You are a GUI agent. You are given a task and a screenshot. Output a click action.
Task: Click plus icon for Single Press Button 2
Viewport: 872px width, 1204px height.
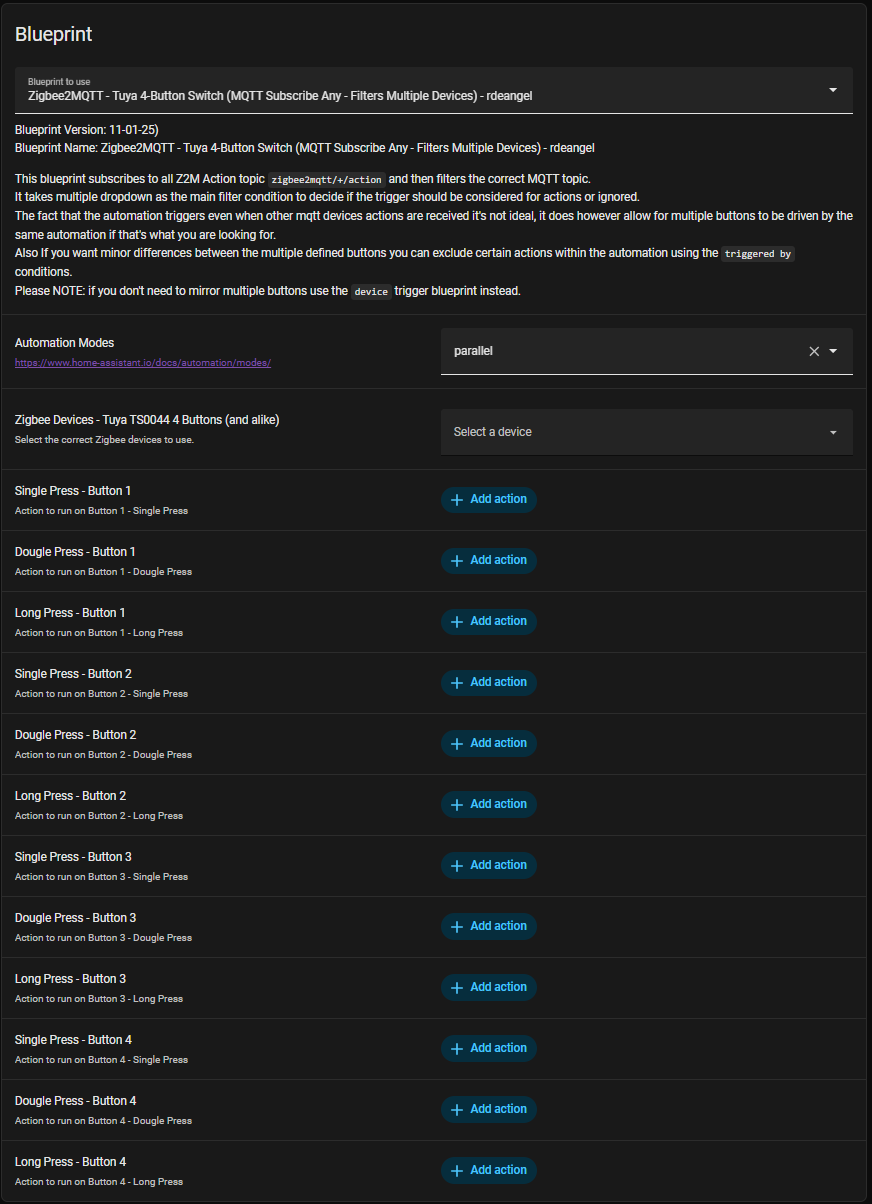coord(457,683)
